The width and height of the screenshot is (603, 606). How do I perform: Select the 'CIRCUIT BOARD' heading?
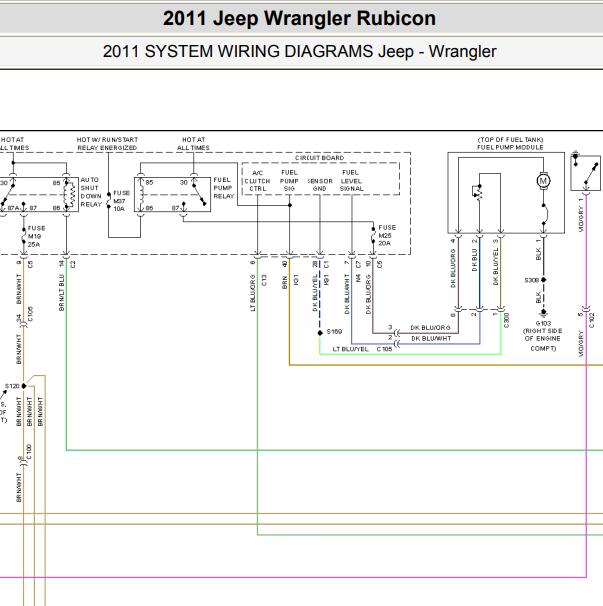click(x=319, y=158)
